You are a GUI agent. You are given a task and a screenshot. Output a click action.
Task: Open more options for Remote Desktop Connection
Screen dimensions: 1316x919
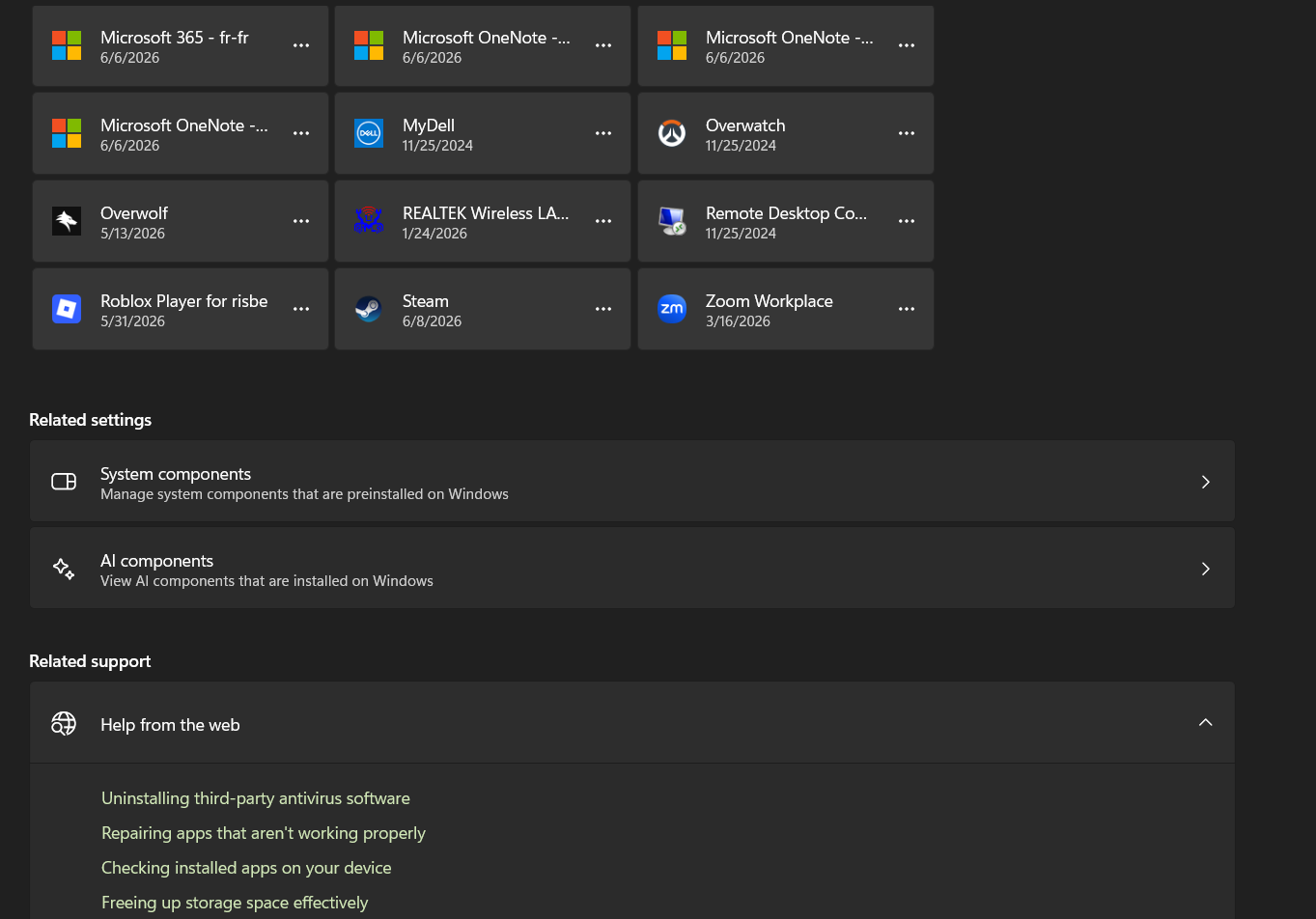907,221
